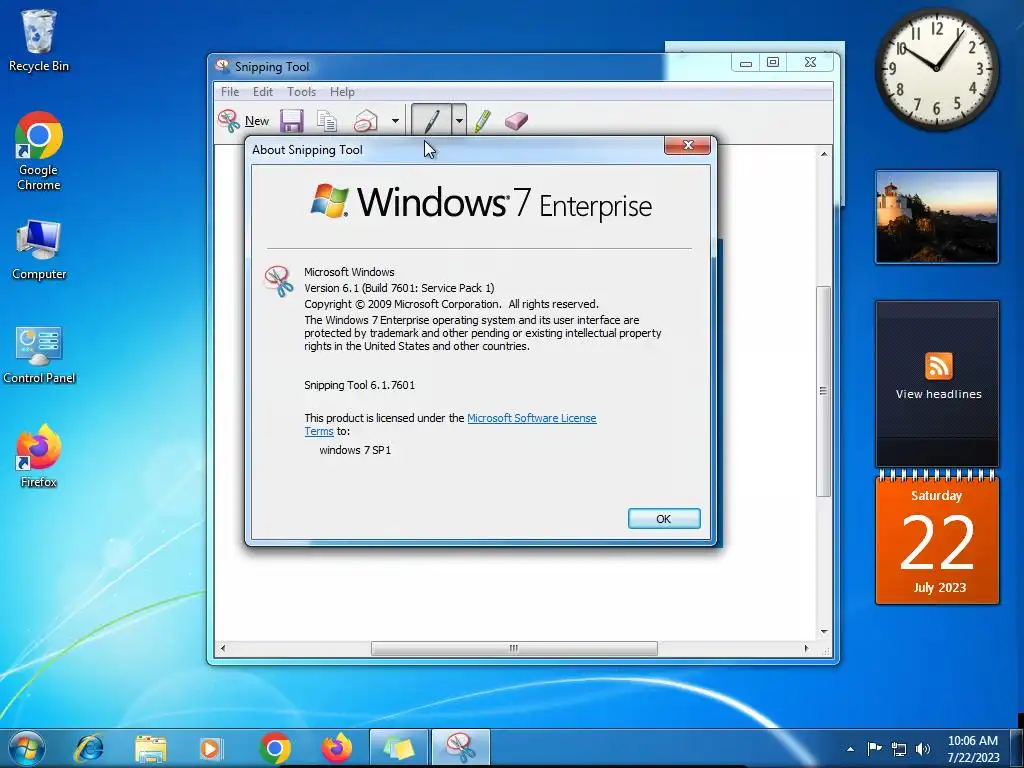Click the Snipping Tool scissors icon in About dialog
Viewport: 1024px width, 768px height.
(x=279, y=281)
